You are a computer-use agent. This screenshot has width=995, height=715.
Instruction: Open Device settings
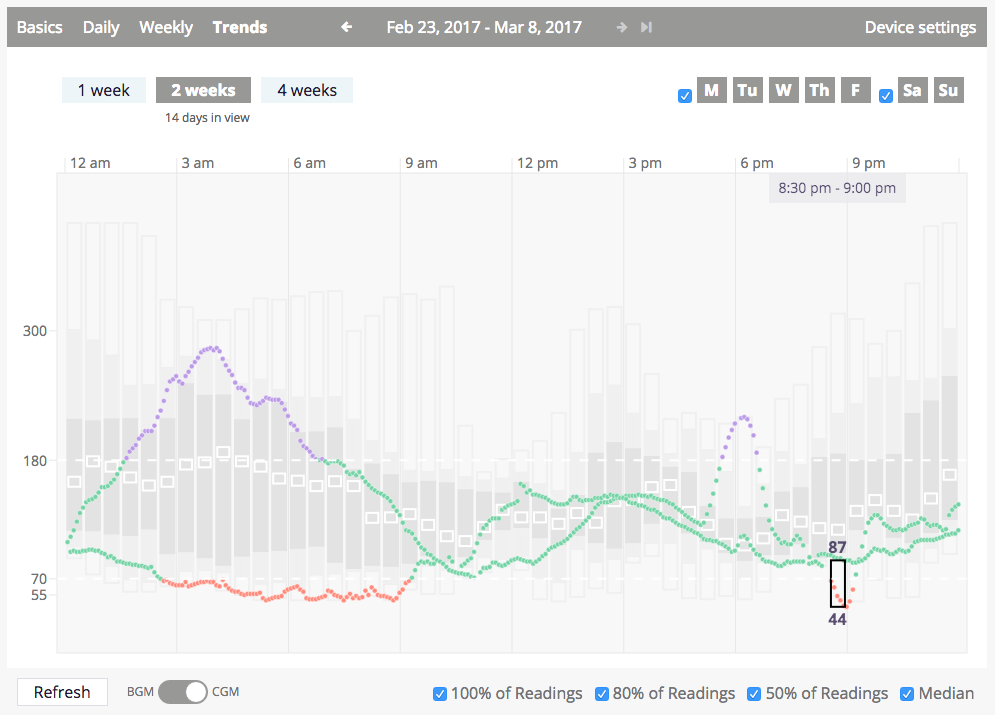(x=920, y=27)
